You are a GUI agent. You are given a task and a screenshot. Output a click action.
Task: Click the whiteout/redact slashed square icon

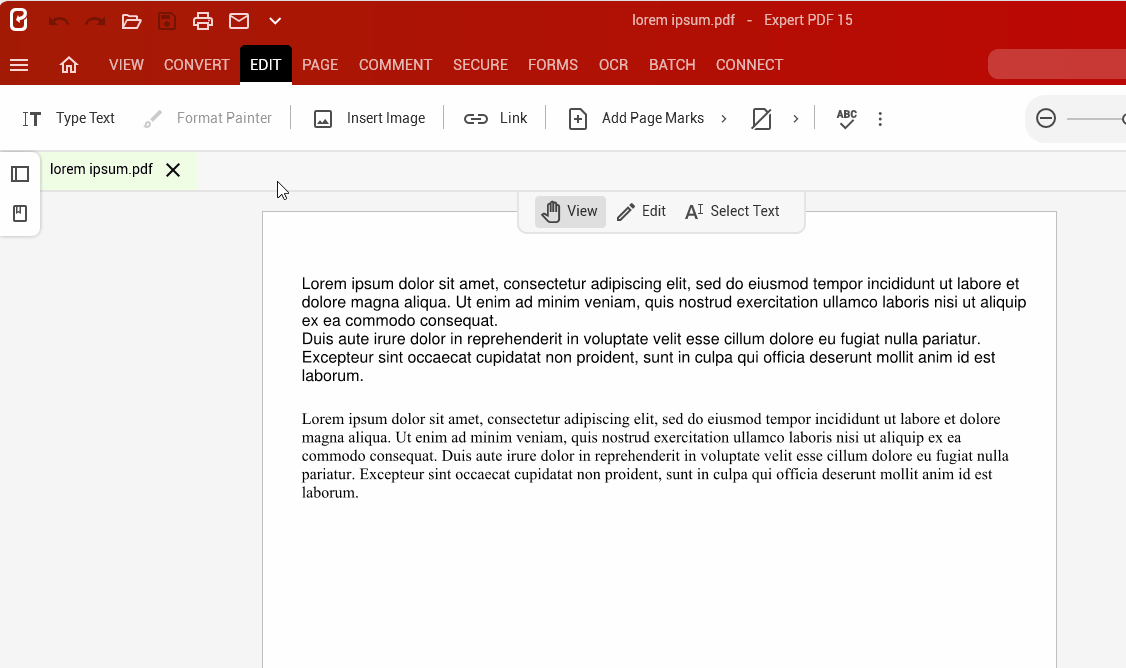click(761, 119)
